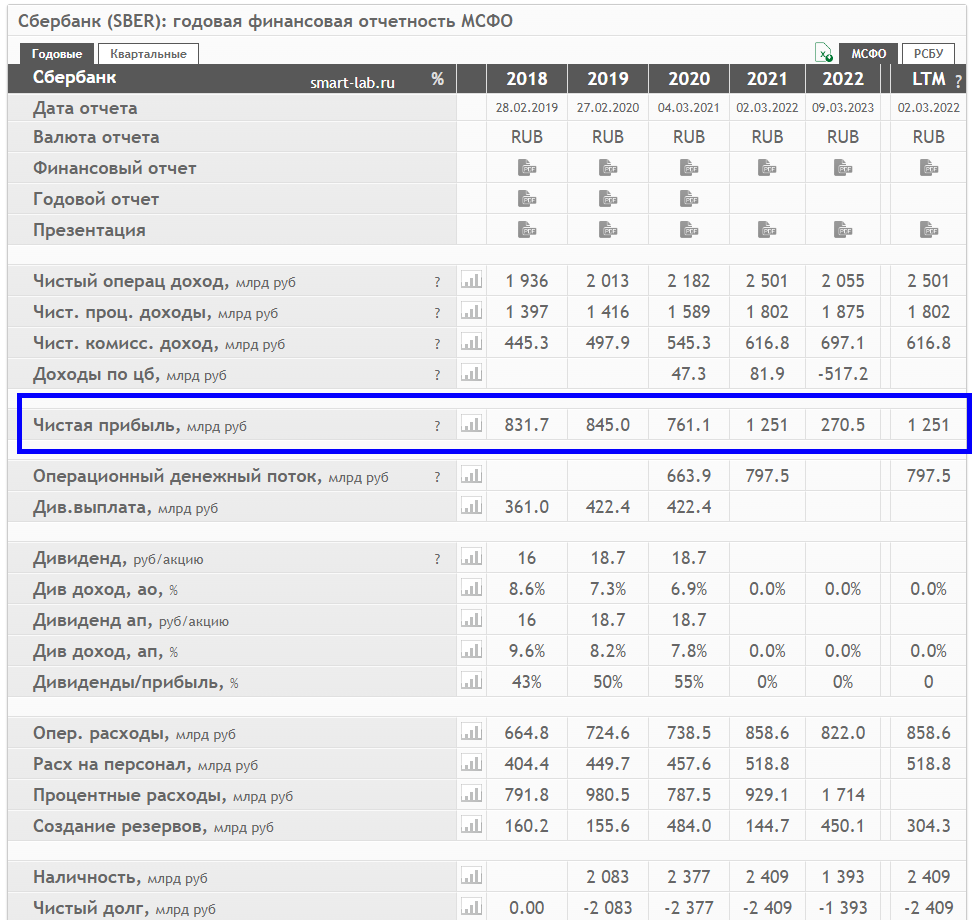Show chart for Див доход, ао
This screenshot has height=920, width=977.
(x=472, y=589)
